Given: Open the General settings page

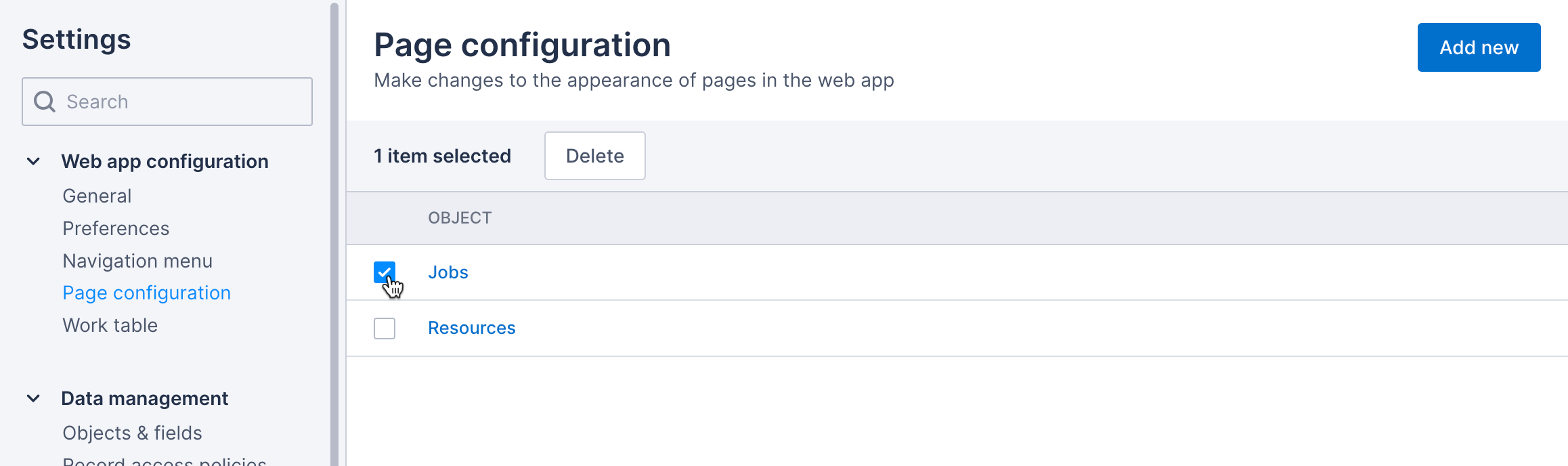Looking at the screenshot, I should (96, 196).
